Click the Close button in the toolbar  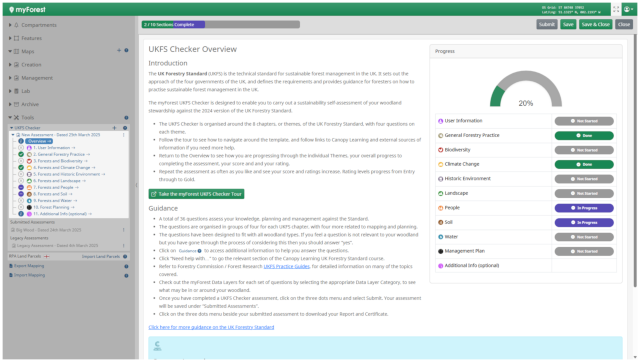(624, 24)
